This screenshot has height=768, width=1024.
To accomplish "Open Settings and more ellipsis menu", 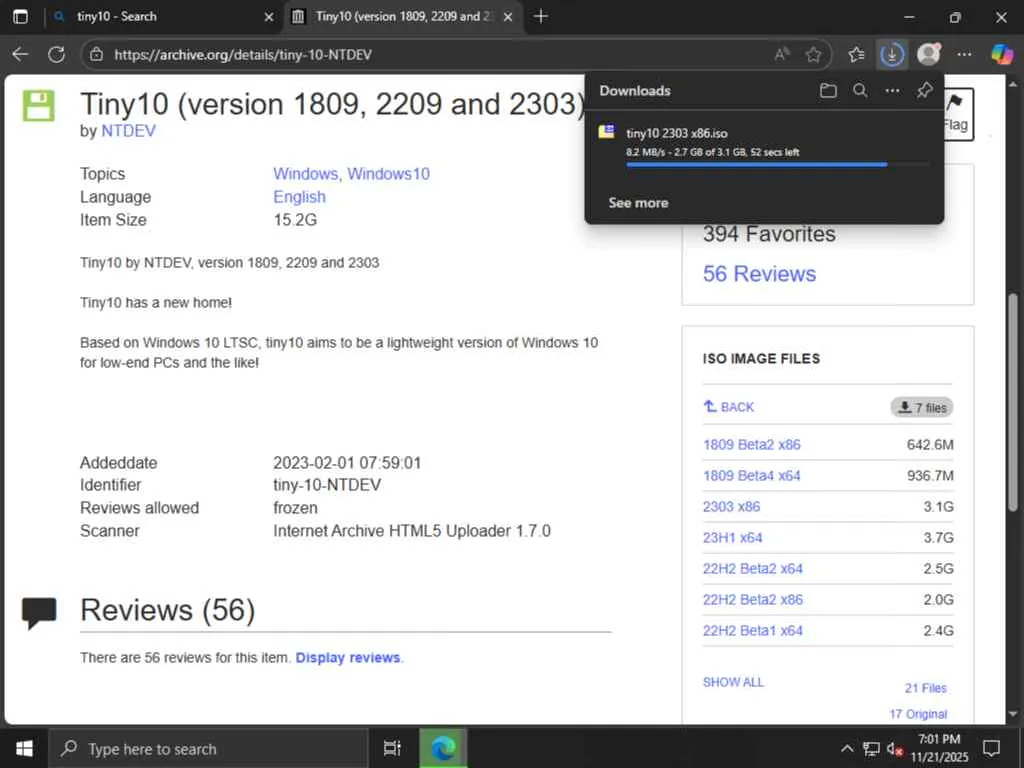I will tap(965, 55).
